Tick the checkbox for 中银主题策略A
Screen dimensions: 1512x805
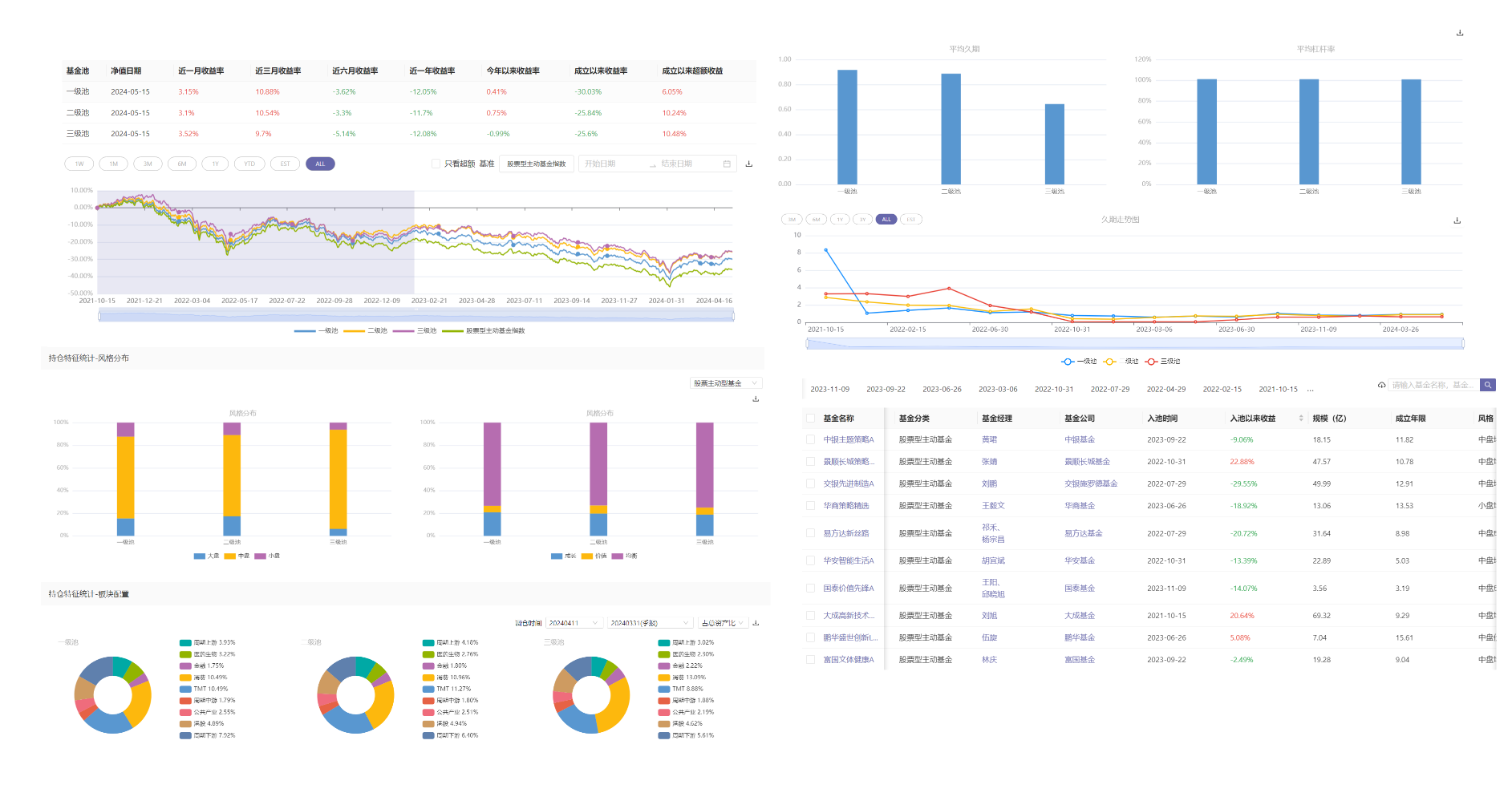coord(810,439)
